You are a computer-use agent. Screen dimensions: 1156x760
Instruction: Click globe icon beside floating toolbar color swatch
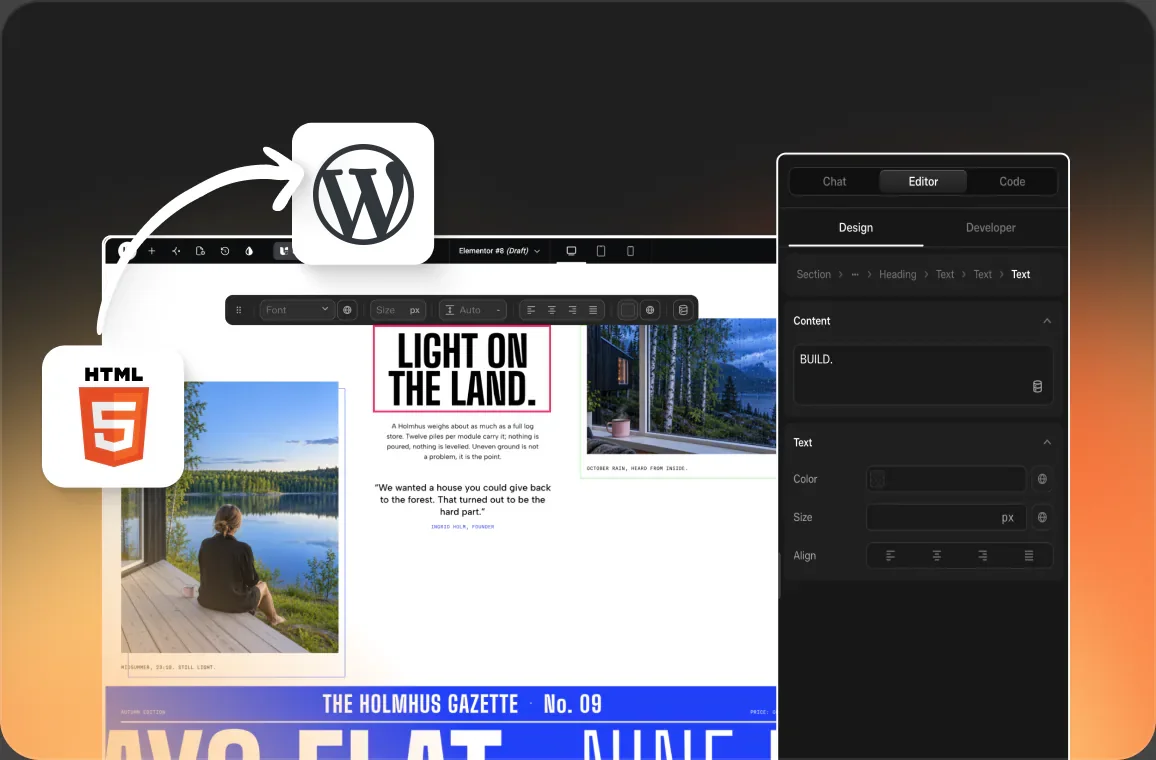pos(650,310)
